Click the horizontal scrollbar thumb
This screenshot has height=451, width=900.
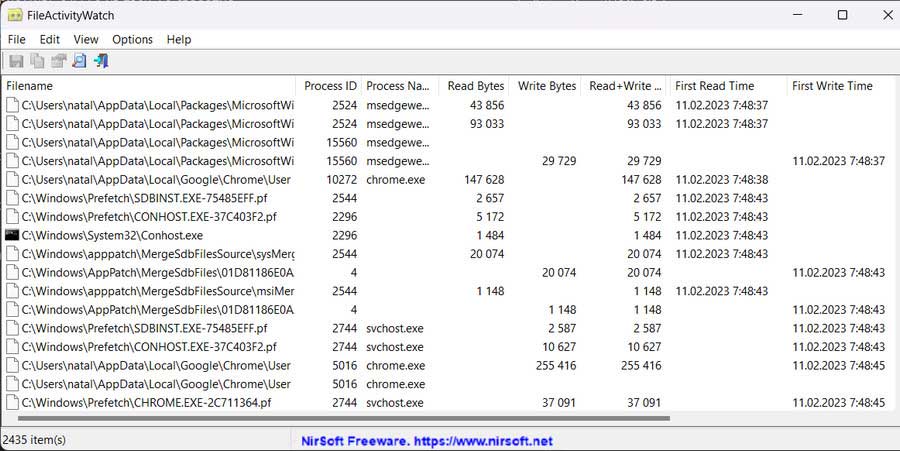coord(344,418)
